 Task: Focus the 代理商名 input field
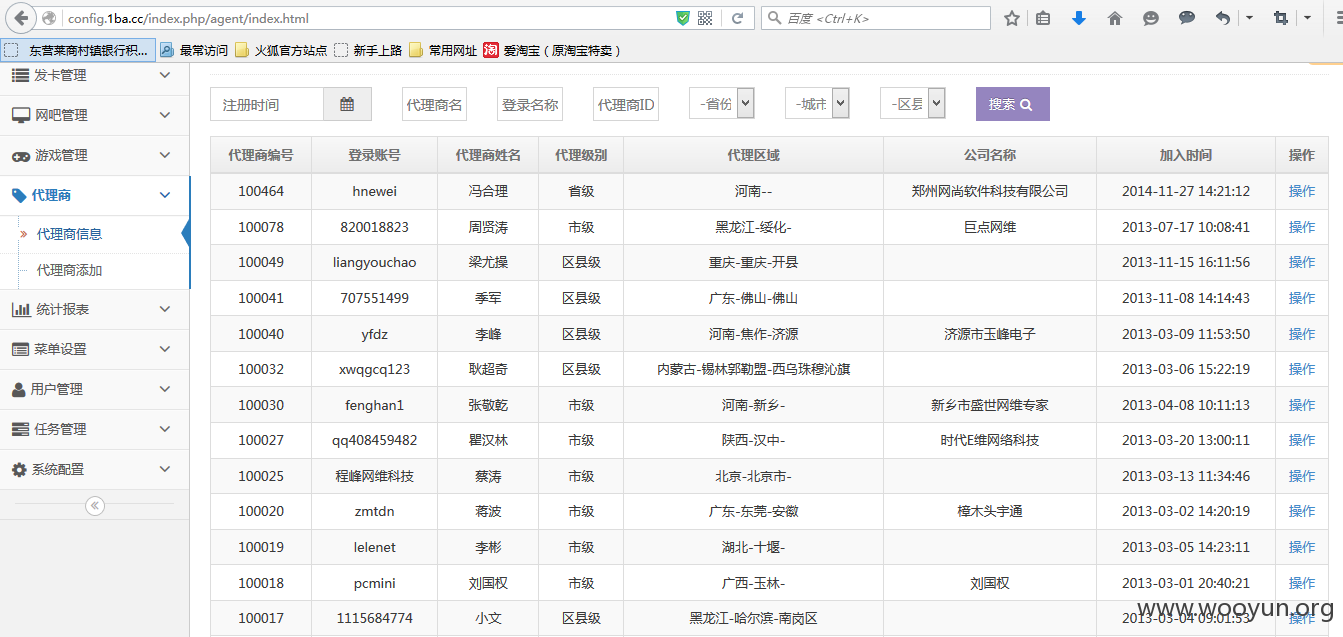click(434, 104)
